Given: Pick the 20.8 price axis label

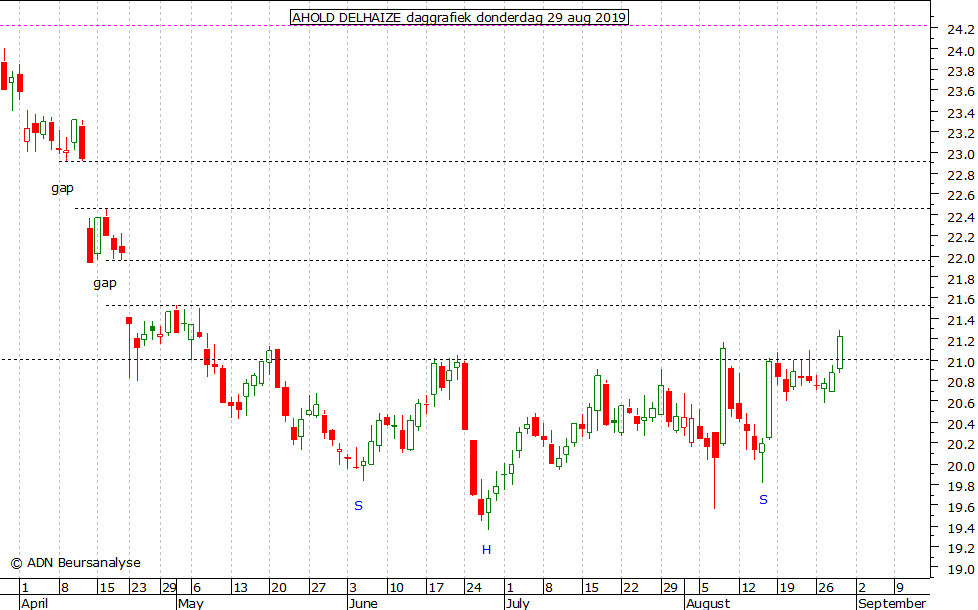Looking at the screenshot, I should click(961, 383).
